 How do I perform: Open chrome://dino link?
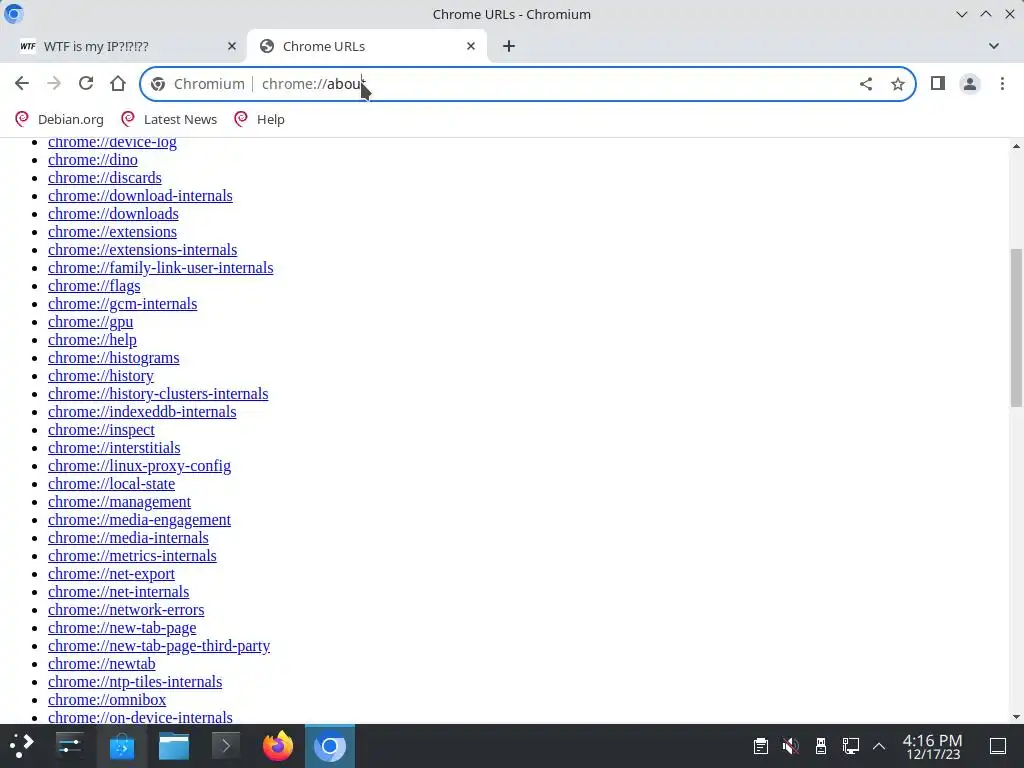tap(93, 160)
